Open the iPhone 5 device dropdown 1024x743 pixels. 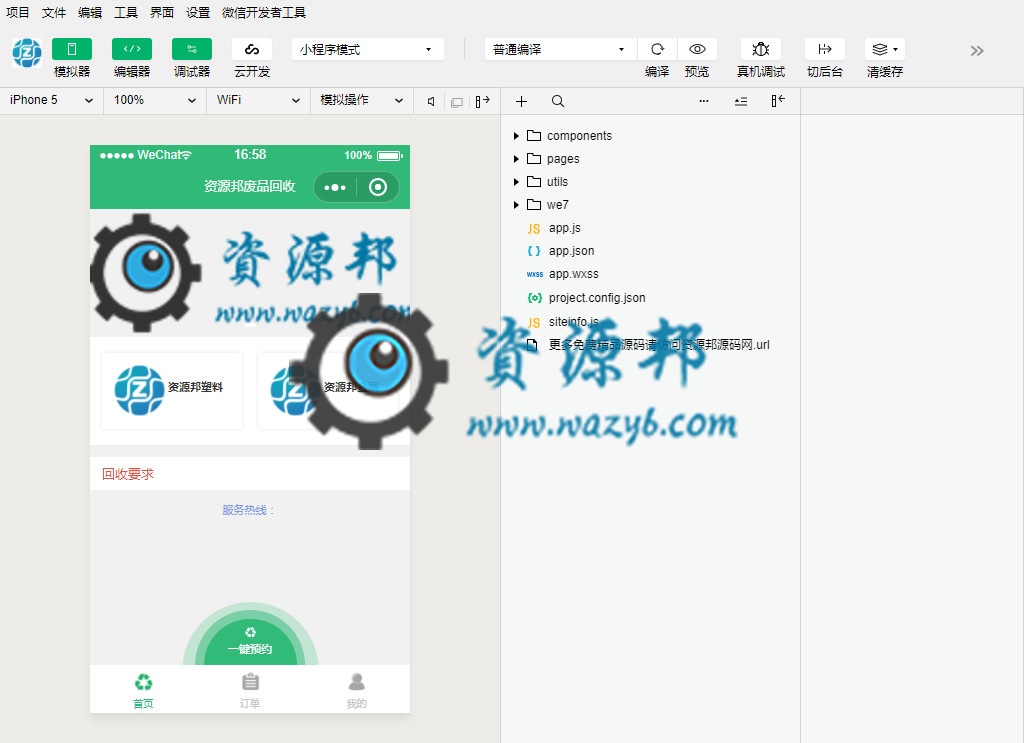click(x=52, y=101)
